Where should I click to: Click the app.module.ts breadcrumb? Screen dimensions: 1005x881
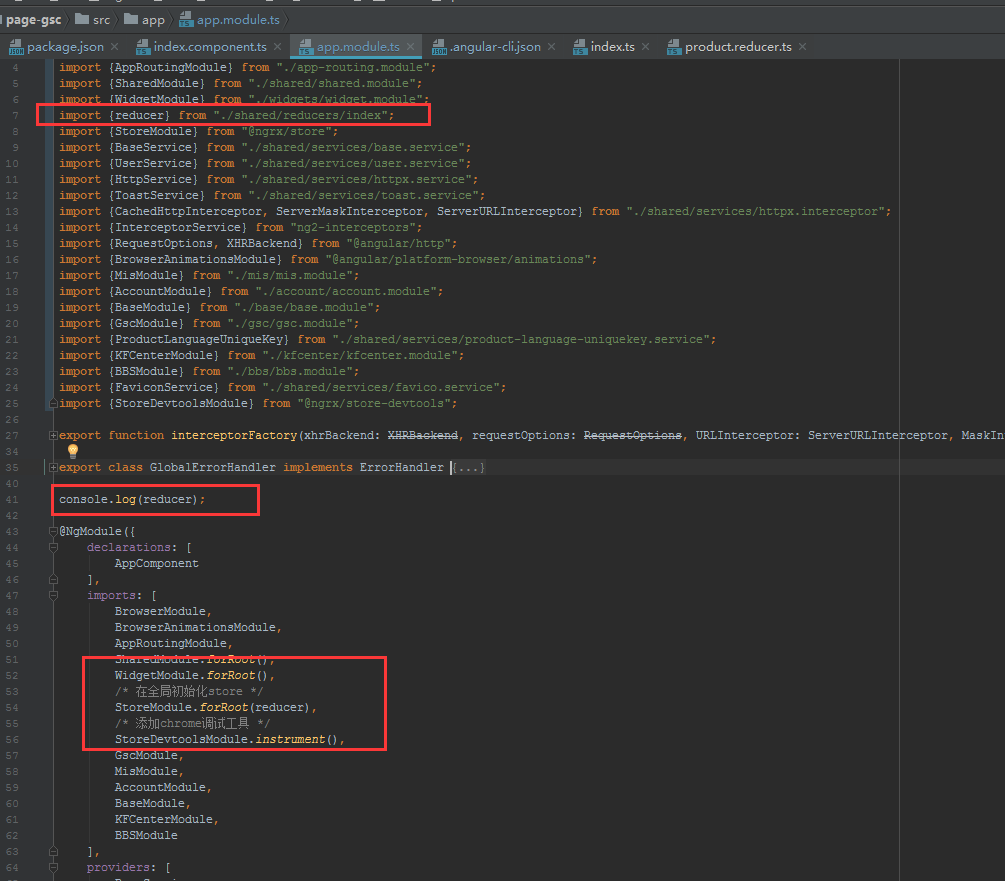(238, 20)
